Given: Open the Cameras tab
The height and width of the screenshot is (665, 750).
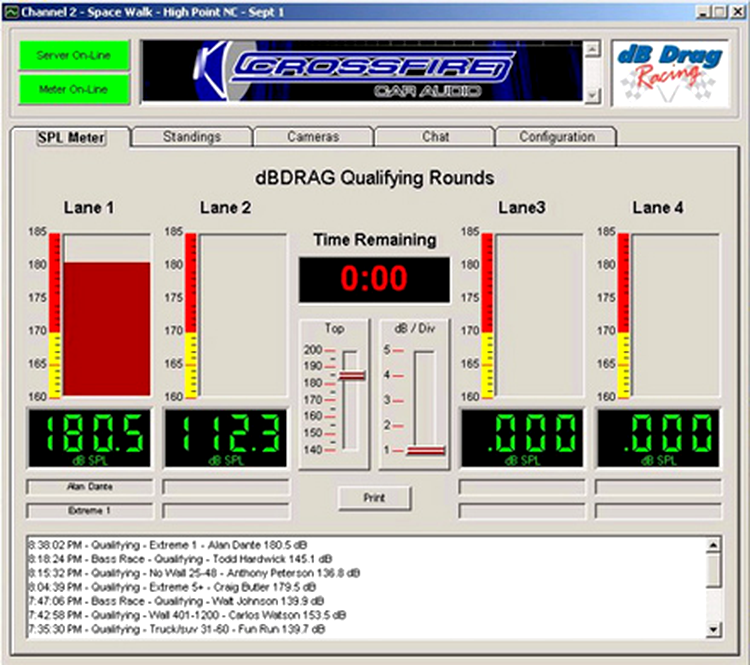Looking at the screenshot, I should 312,137.
